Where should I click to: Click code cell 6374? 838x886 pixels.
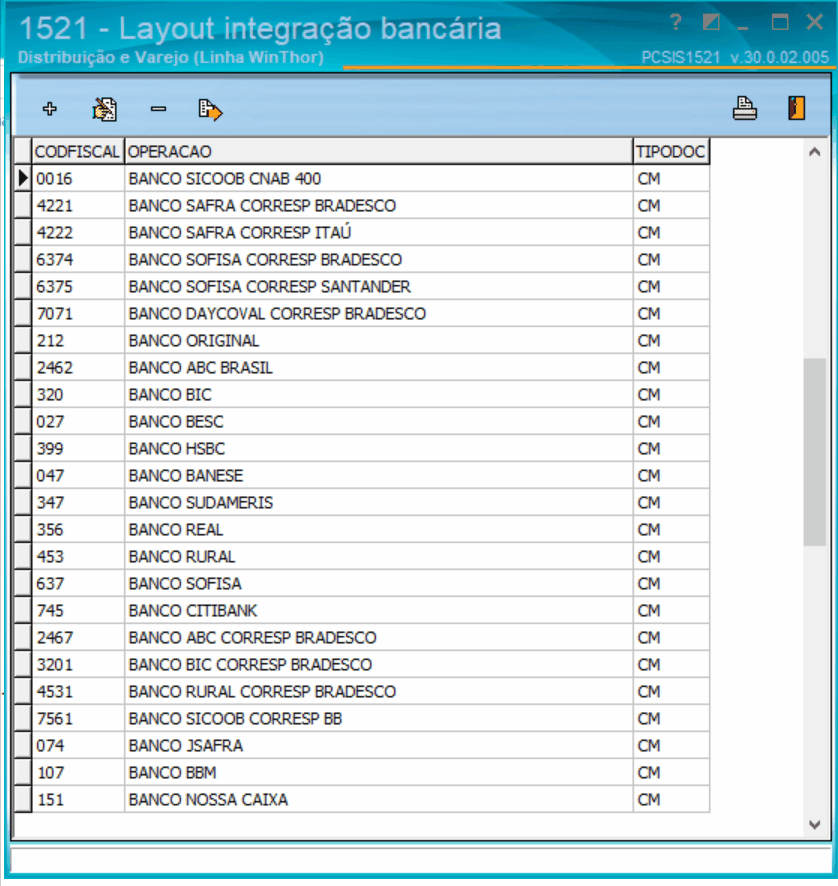78,260
